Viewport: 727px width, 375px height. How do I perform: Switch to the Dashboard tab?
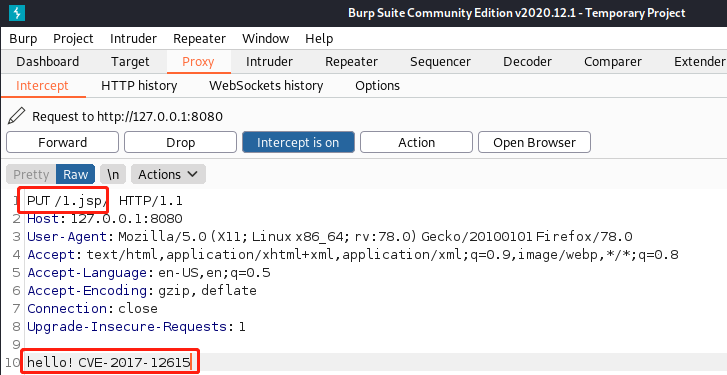(48, 62)
